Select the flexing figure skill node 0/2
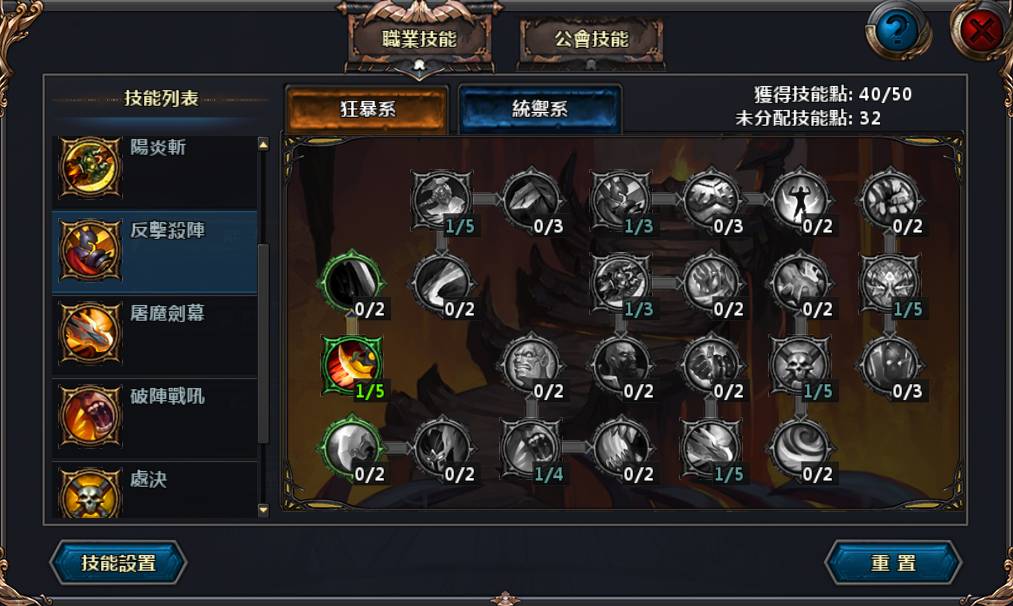Screen dimensions: 1013x606 pyautogui.click(x=800, y=200)
